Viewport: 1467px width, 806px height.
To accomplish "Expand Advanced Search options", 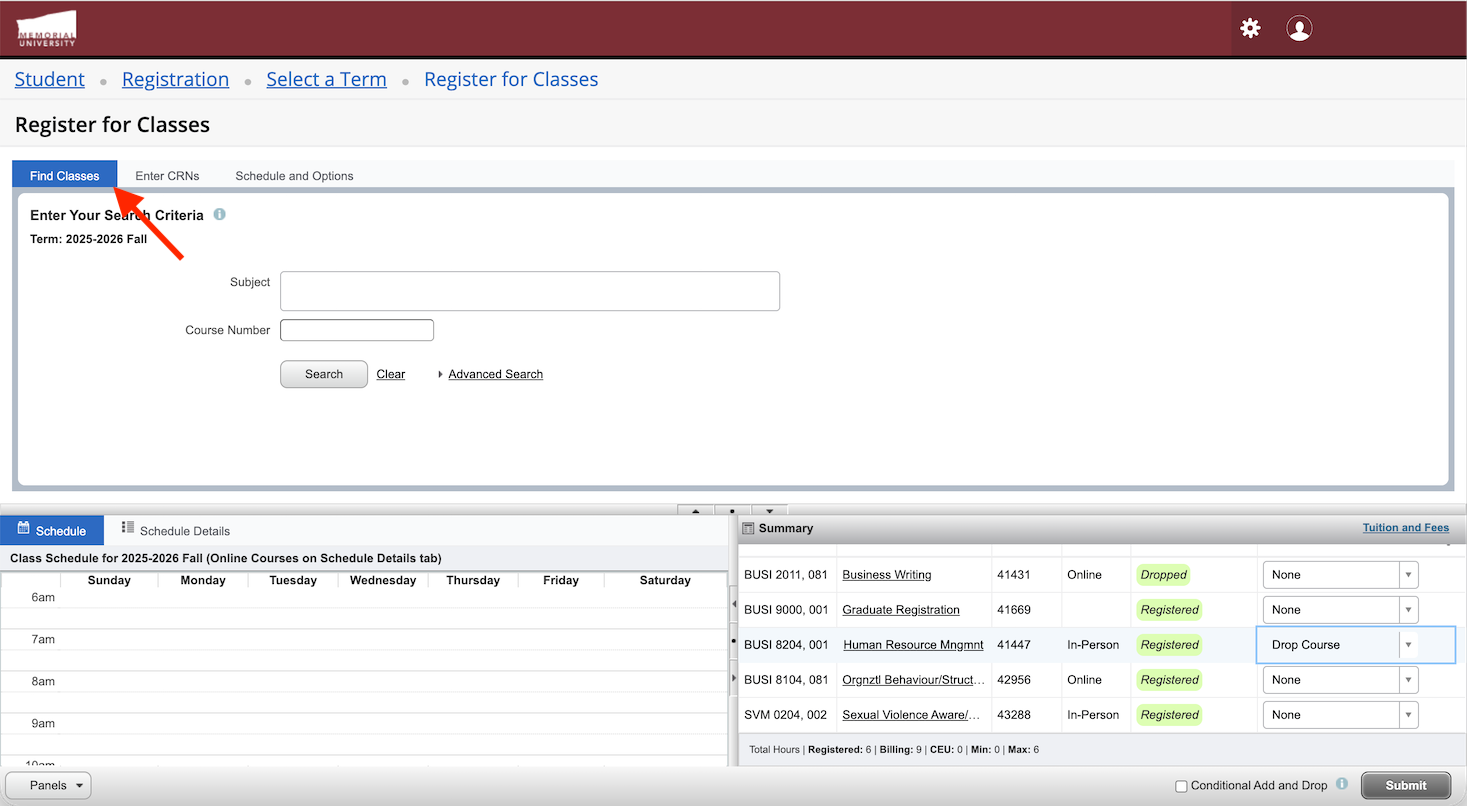I will (x=495, y=374).
